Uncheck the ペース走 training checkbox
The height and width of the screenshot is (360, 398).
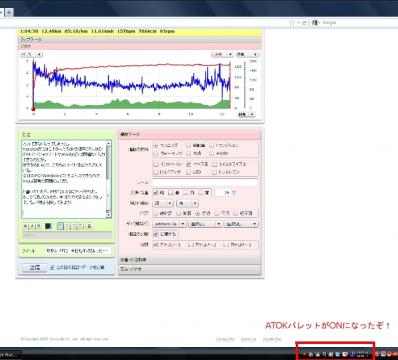click(189, 164)
